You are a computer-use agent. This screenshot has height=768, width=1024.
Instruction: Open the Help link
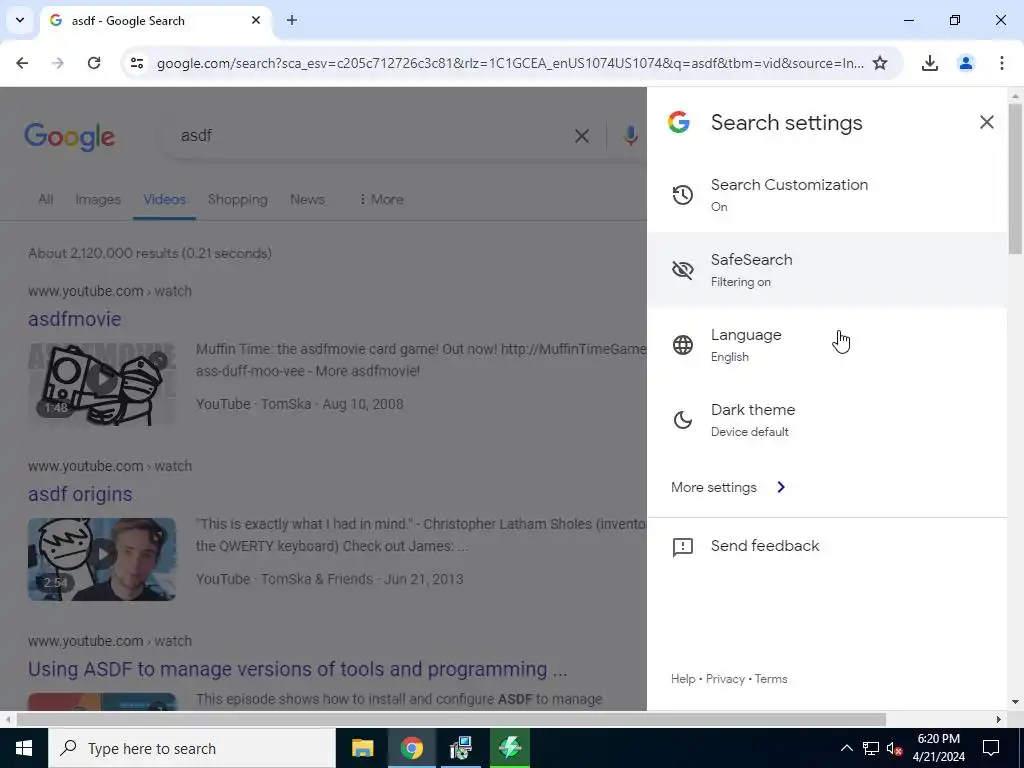[x=682, y=679]
